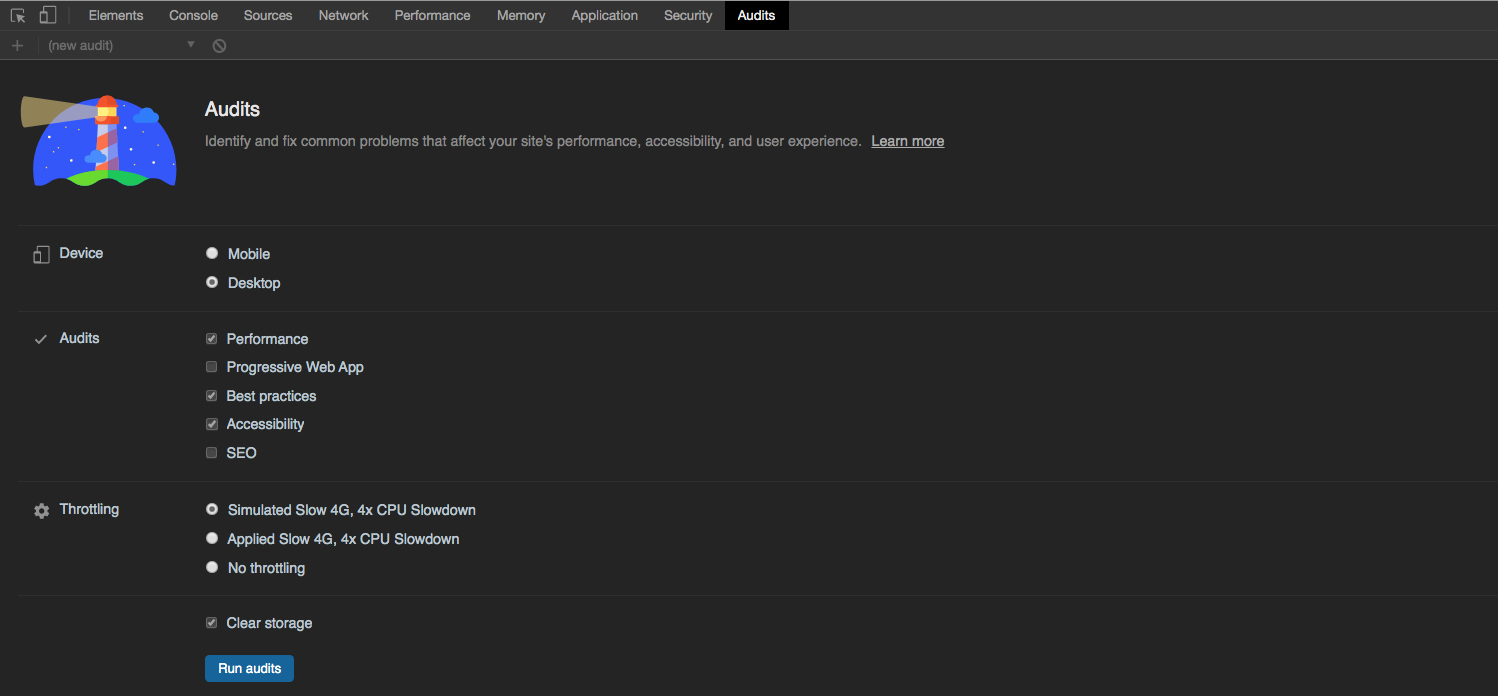Click the clear all circle-slash icon
Image resolution: width=1498 pixels, height=696 pixels.
pyautogui.click(x=219, y=45)
